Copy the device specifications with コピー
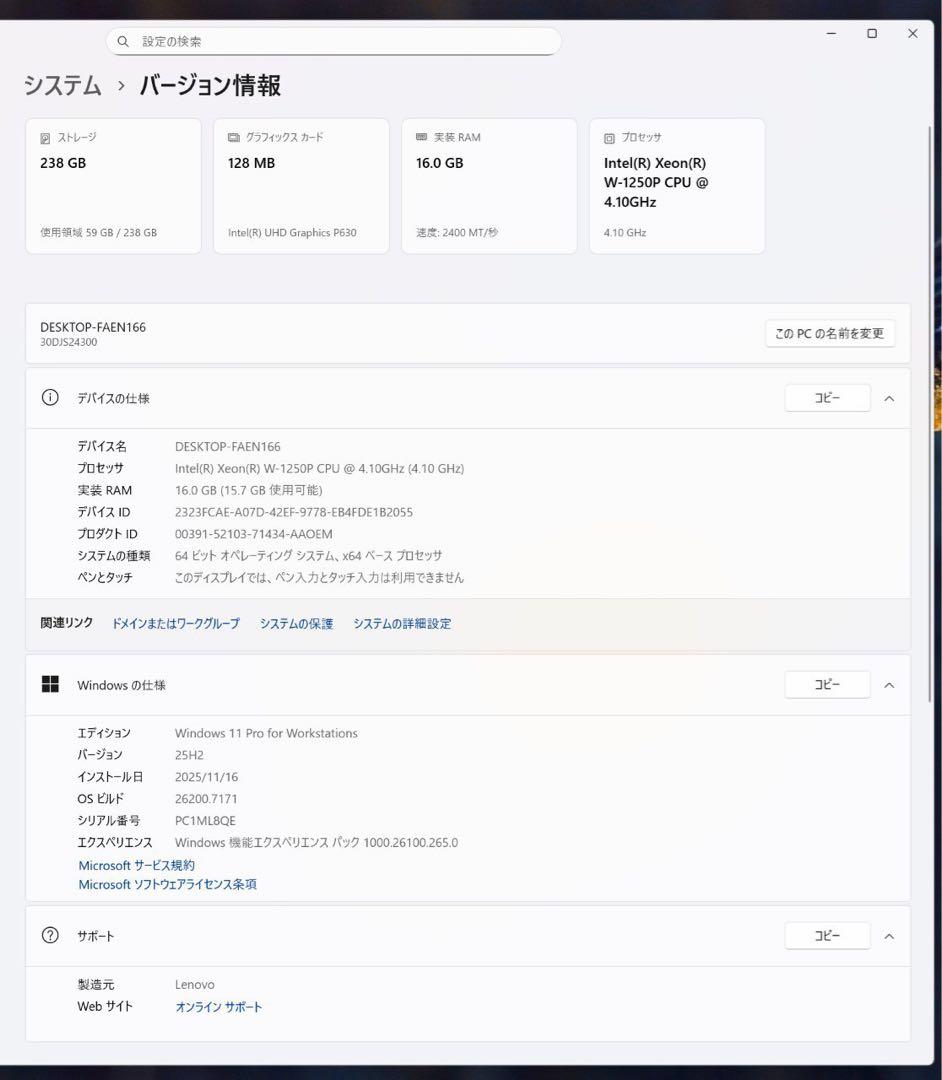 point(827,397)
